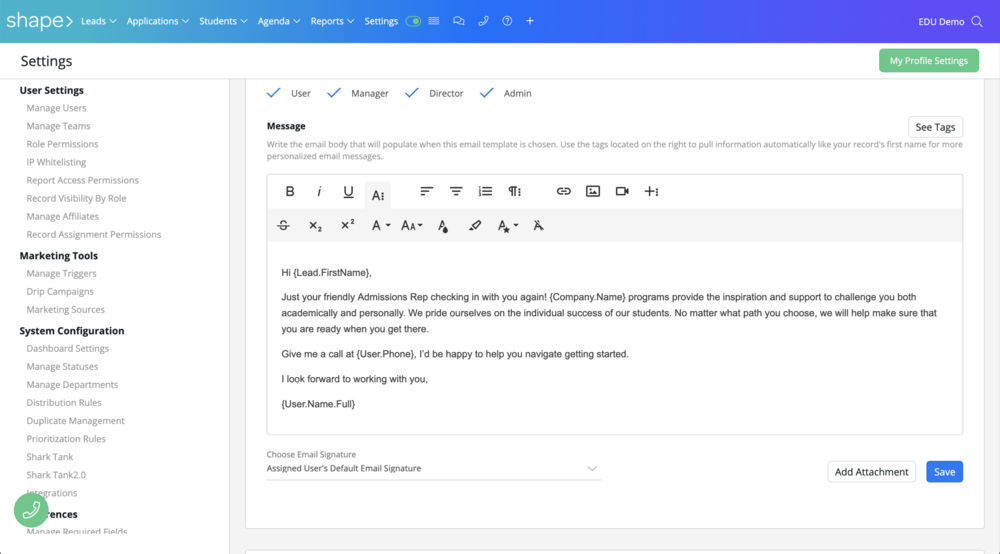Expand the Agenda menu
Screen dimensions: 1000x554
(279, 21)
